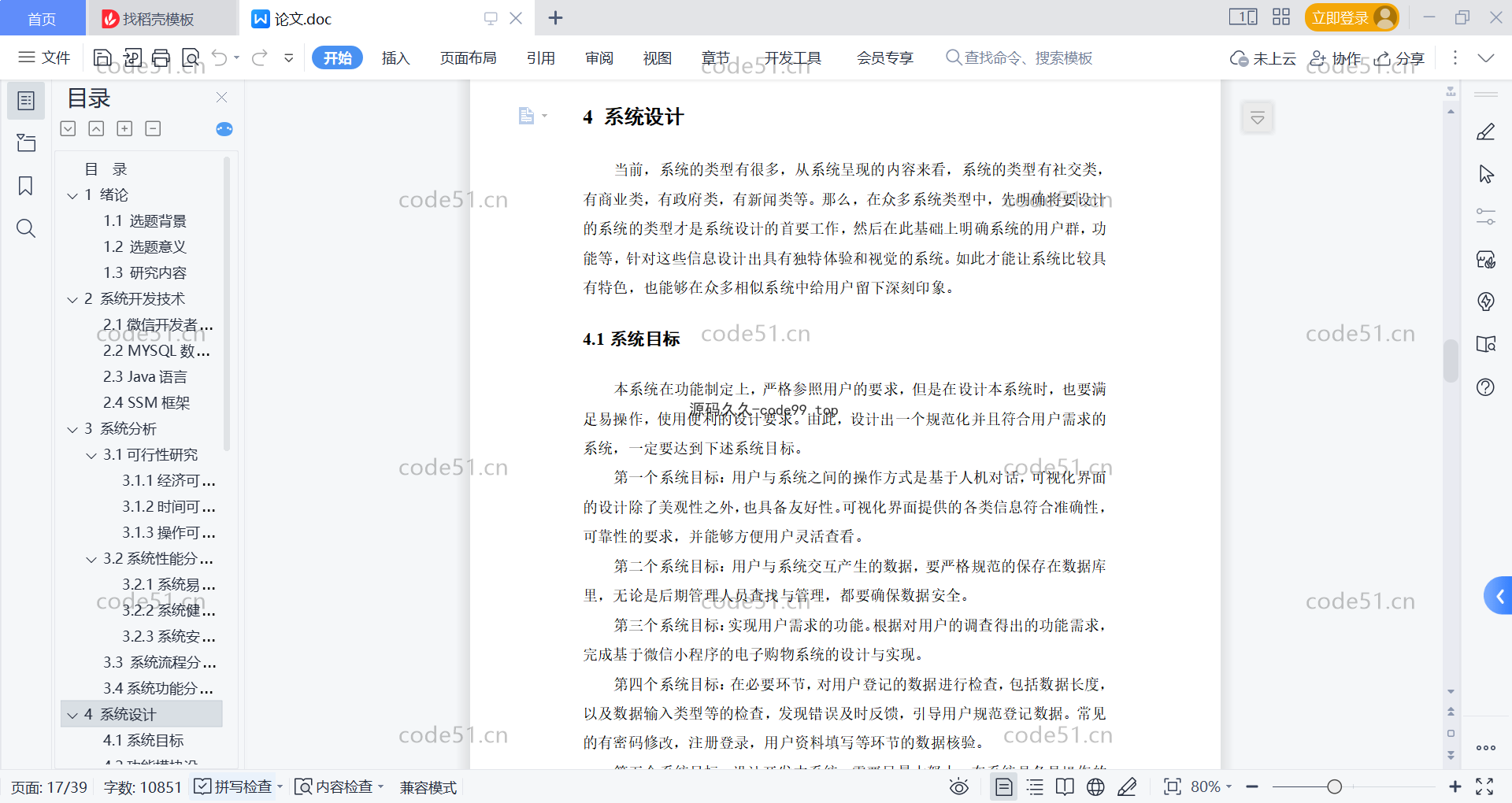Click the Redo arrow
The width and height of the screenshot is (1512, 803).
(x=259, y=57)
